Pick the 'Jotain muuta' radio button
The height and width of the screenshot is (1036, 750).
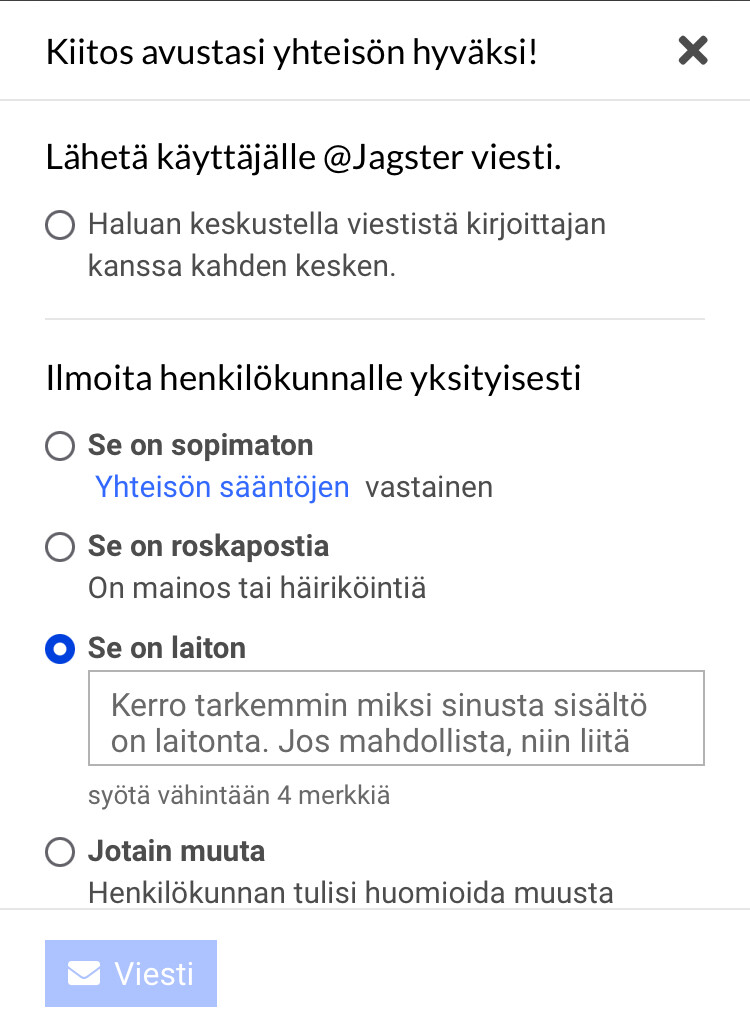[x=60, y=852]
